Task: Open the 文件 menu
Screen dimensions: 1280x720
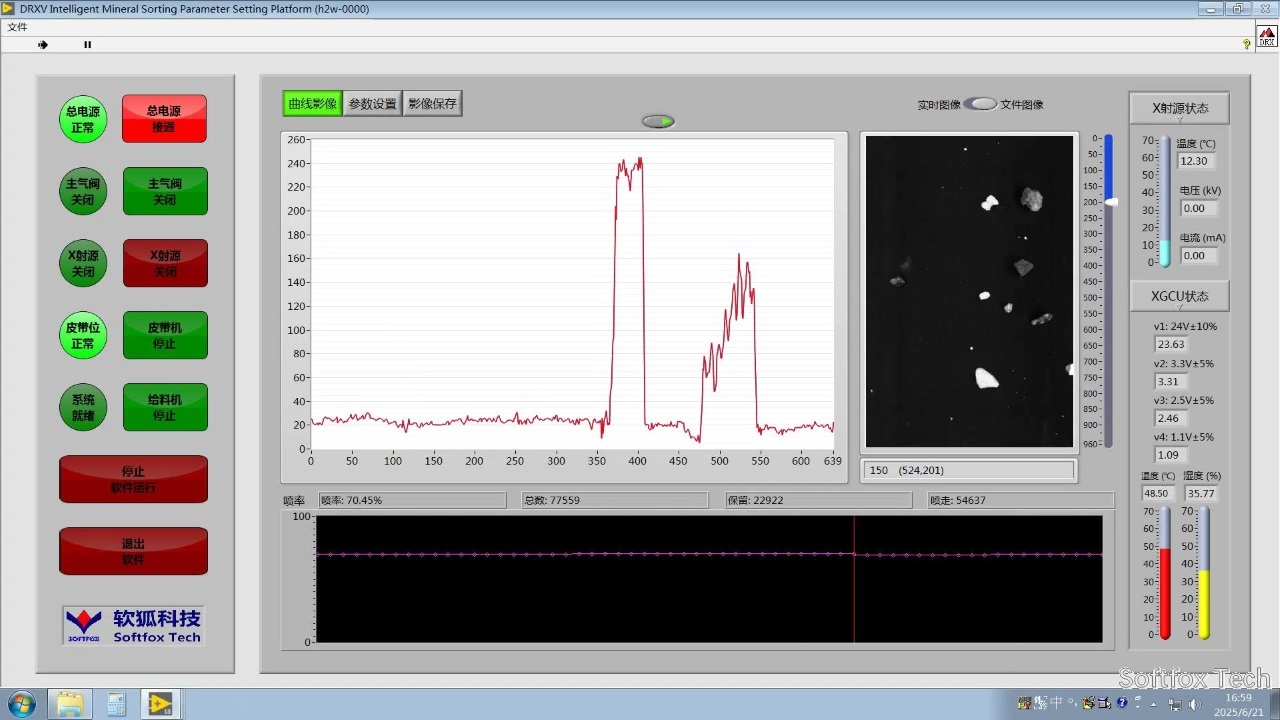Action: 17,27
